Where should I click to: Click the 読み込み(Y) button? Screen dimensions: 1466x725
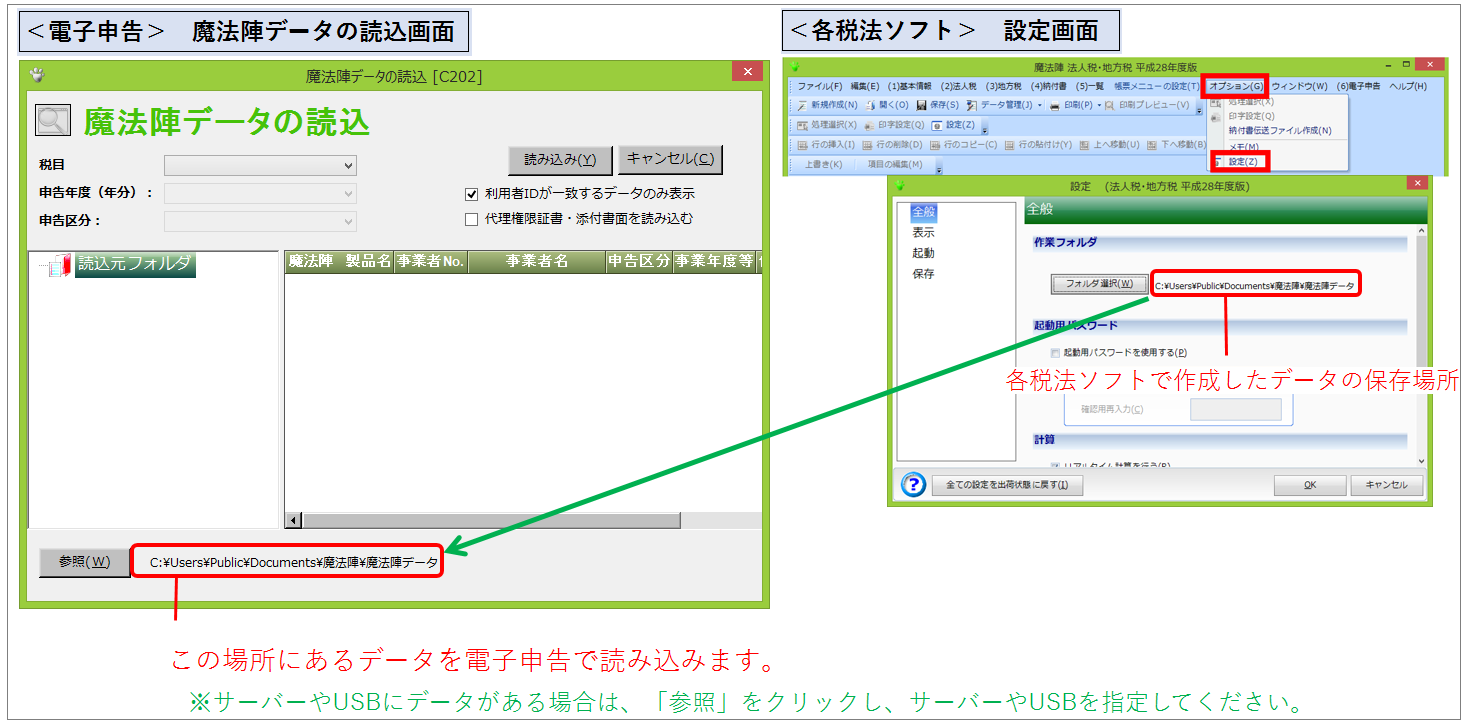click(x=560, y=159)
